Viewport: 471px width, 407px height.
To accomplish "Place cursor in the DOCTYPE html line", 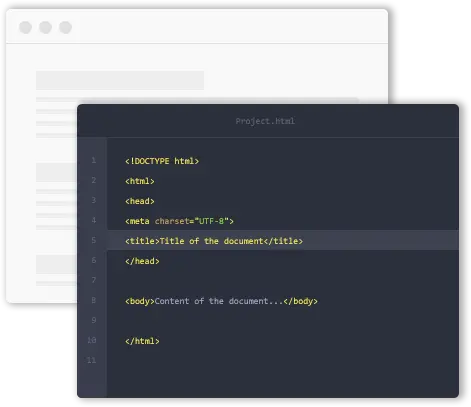I will point(162,161).
